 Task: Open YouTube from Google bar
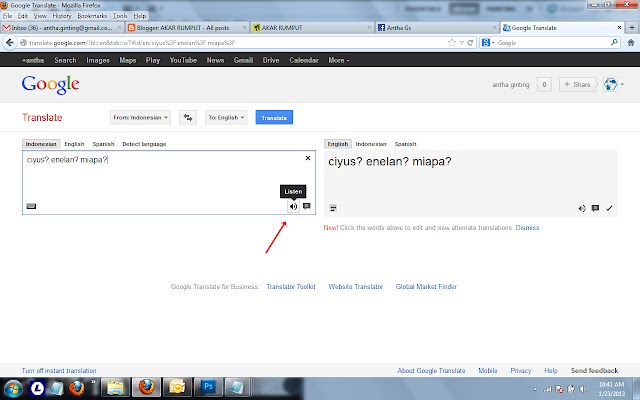tap(183, 60)
